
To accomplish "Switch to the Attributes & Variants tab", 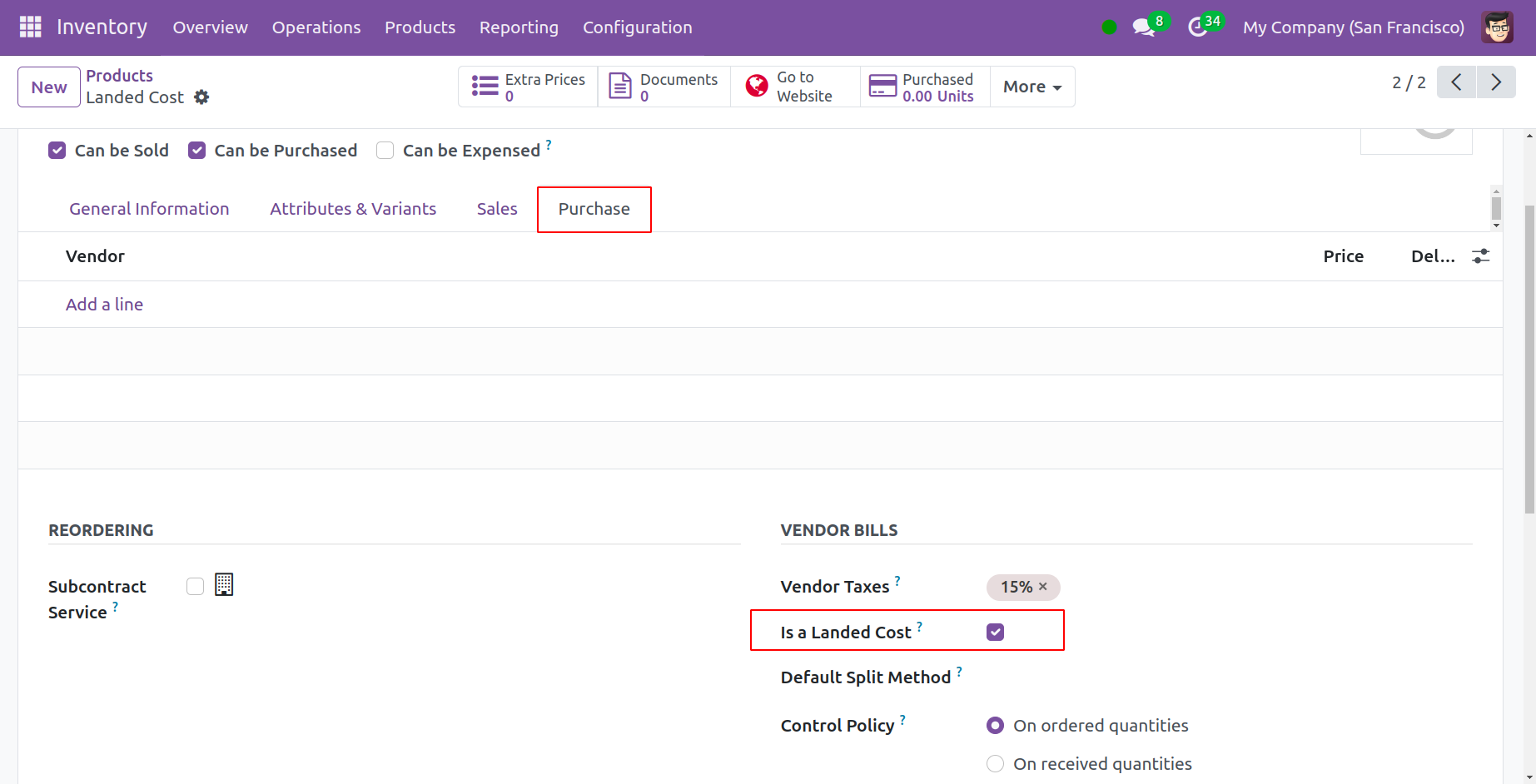I will tap(353, 209).
